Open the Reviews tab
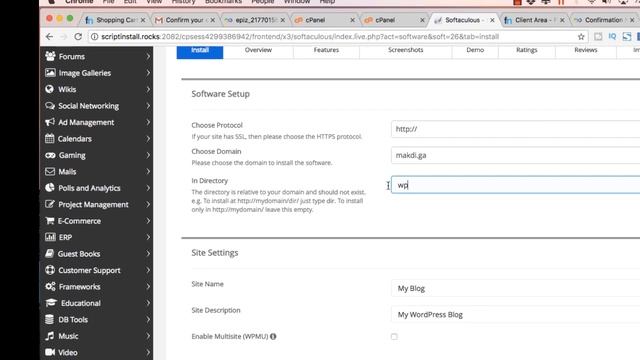Viewport: 640px width, 360px height. pyautogui.click(x=586, y=51)
